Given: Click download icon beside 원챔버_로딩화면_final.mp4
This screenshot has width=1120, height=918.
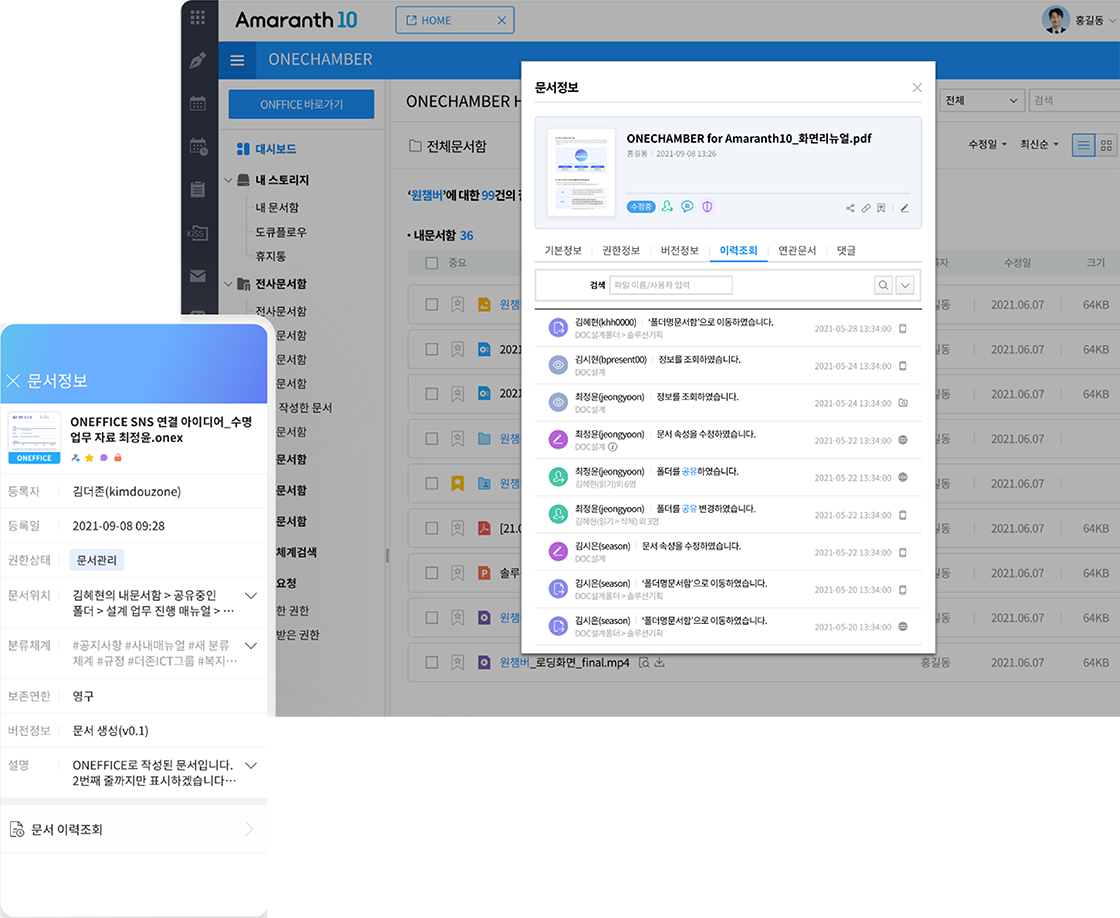Looking at the screenshot, I should pyautogui.click(x=659, y=662).
